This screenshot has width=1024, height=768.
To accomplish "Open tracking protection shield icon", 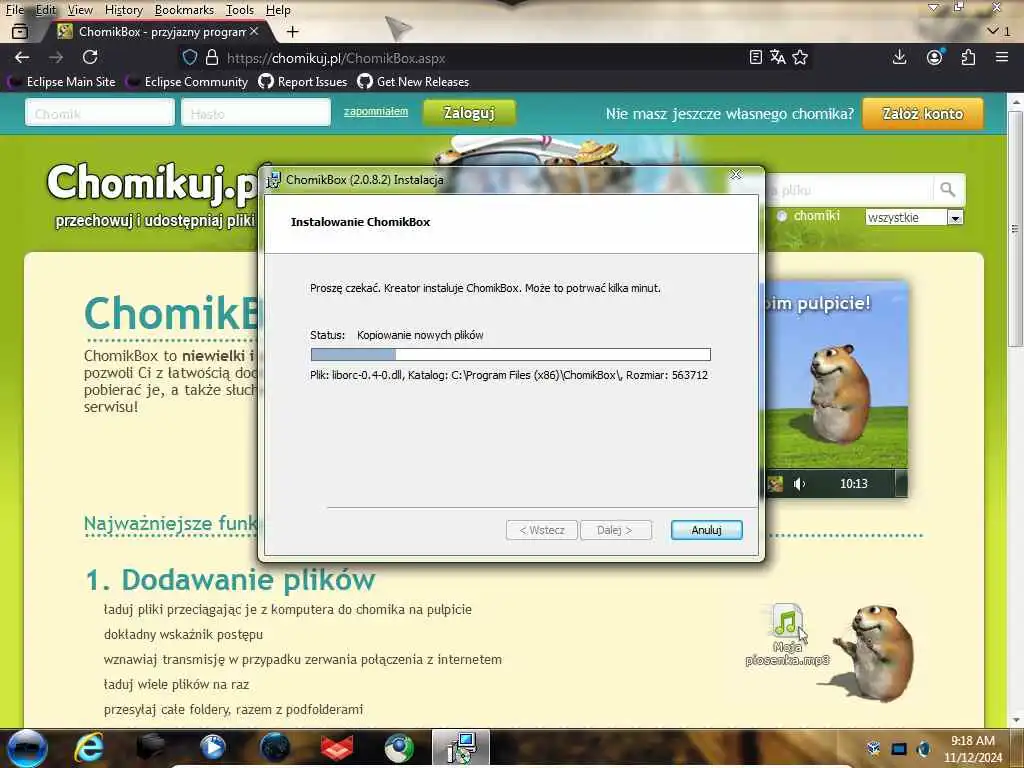I will point(189,57).
